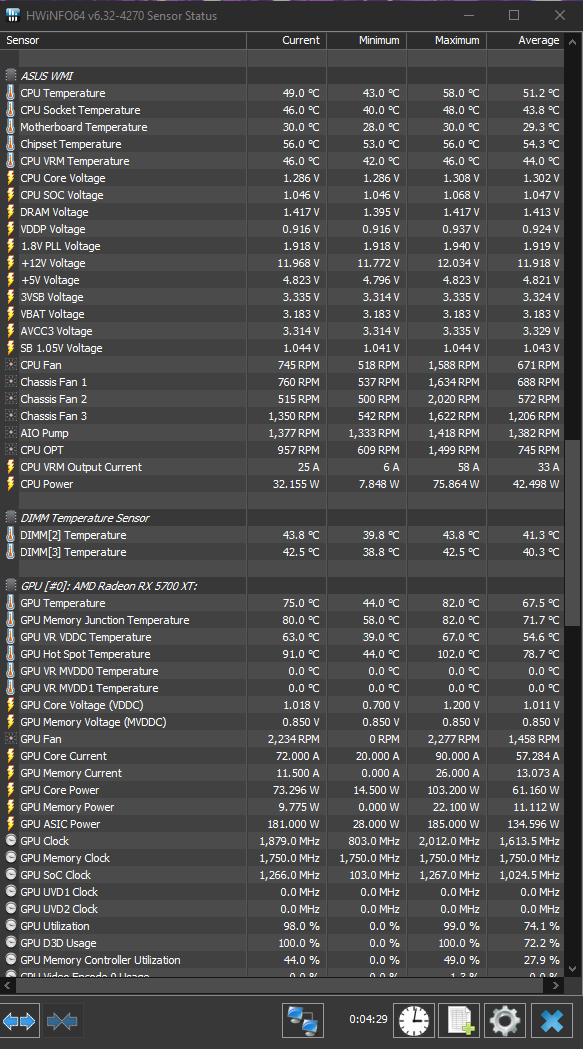The width and height of the screenshot is (583, 1049).
Task: Click the chip icon next to the GPU [#0] header
Action: pyautogui.click(x=10, y=585)
